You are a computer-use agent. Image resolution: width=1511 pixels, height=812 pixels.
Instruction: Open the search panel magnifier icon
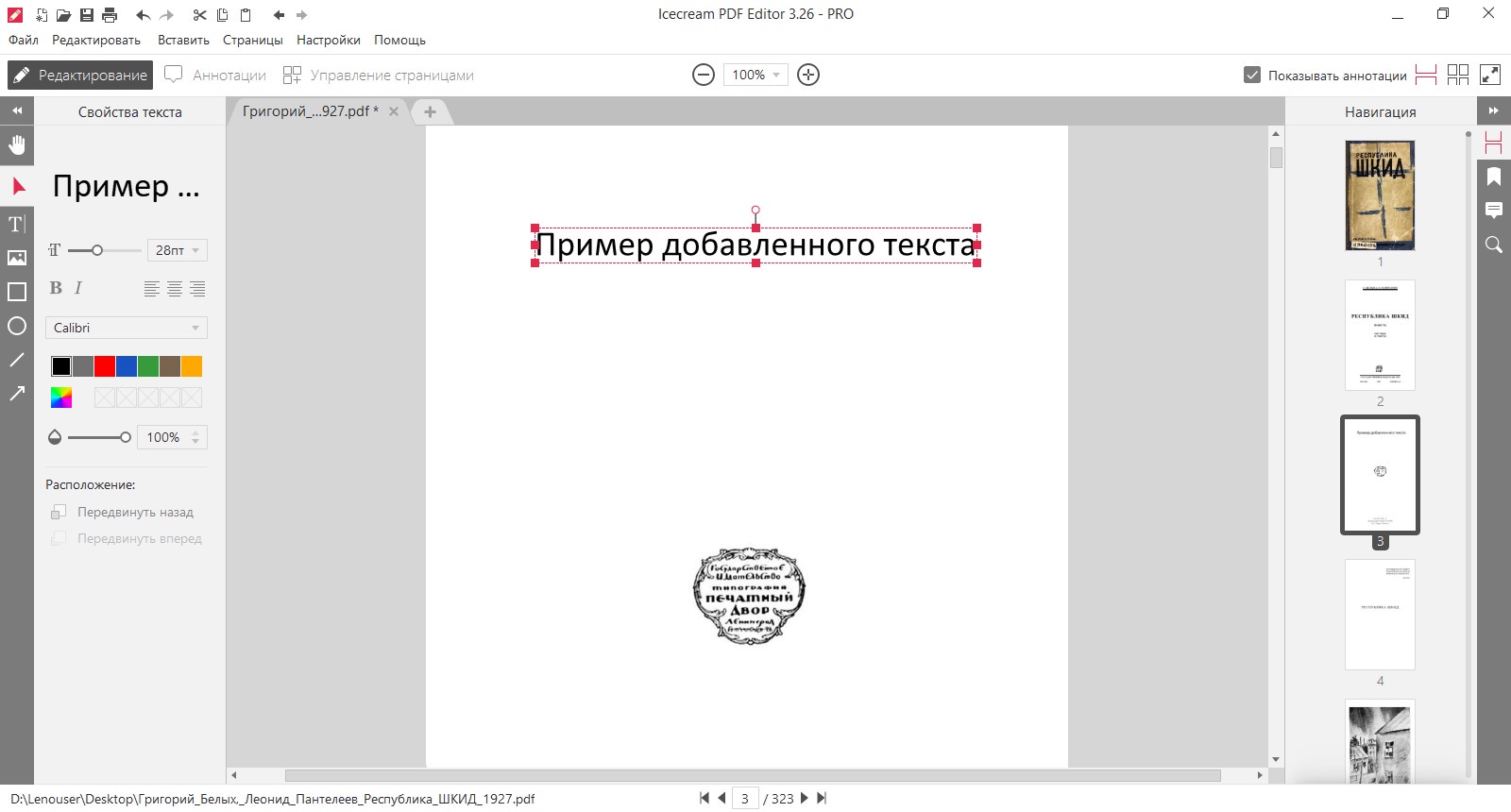1494,245
